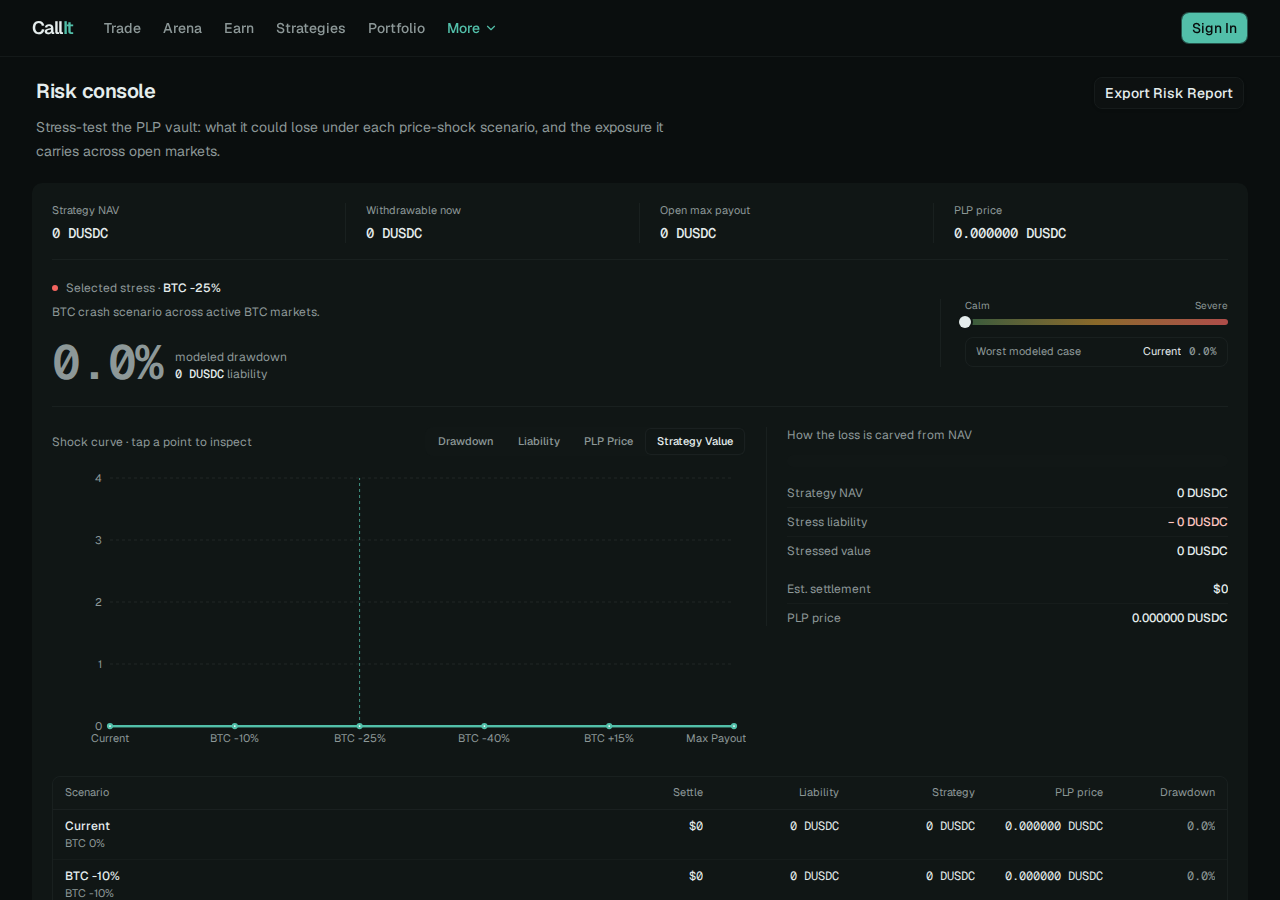Image resolution: width=1280 pixels, height=900 pixels.
Task: Open the Portfolio page
Action: pyautogui.click(x=396, y=28)
